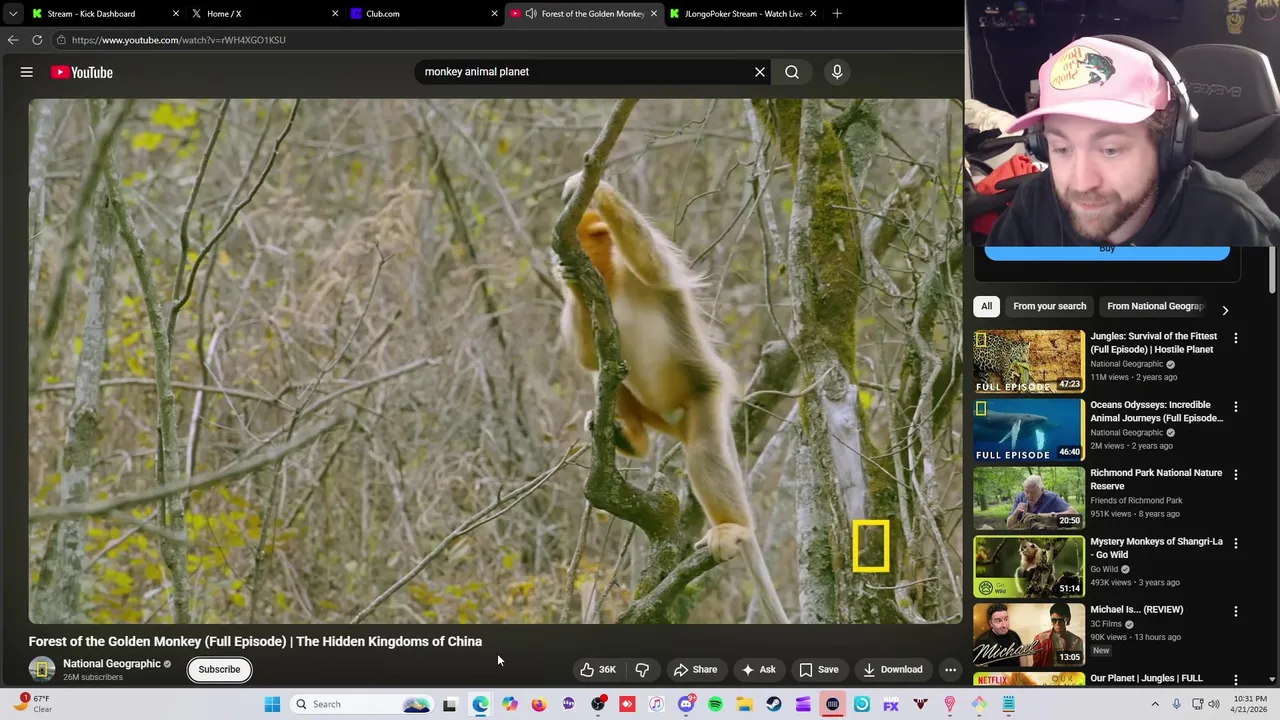
Task: Open a new browser tab with plus
Action: click(837, 14)
